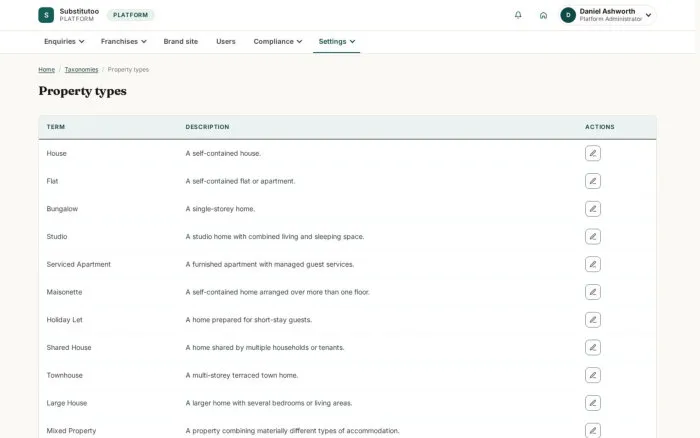Select the 'Shared House' term cell

69,347
